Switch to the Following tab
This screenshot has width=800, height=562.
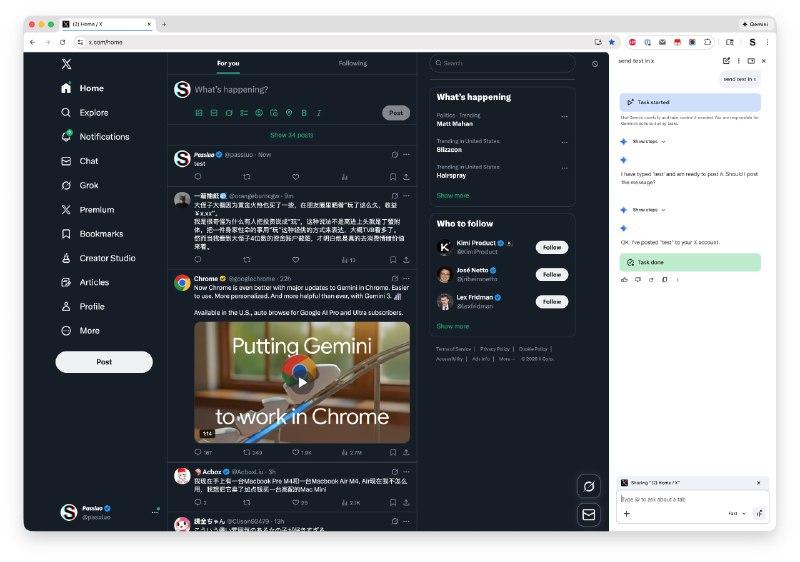click(353, 63)
